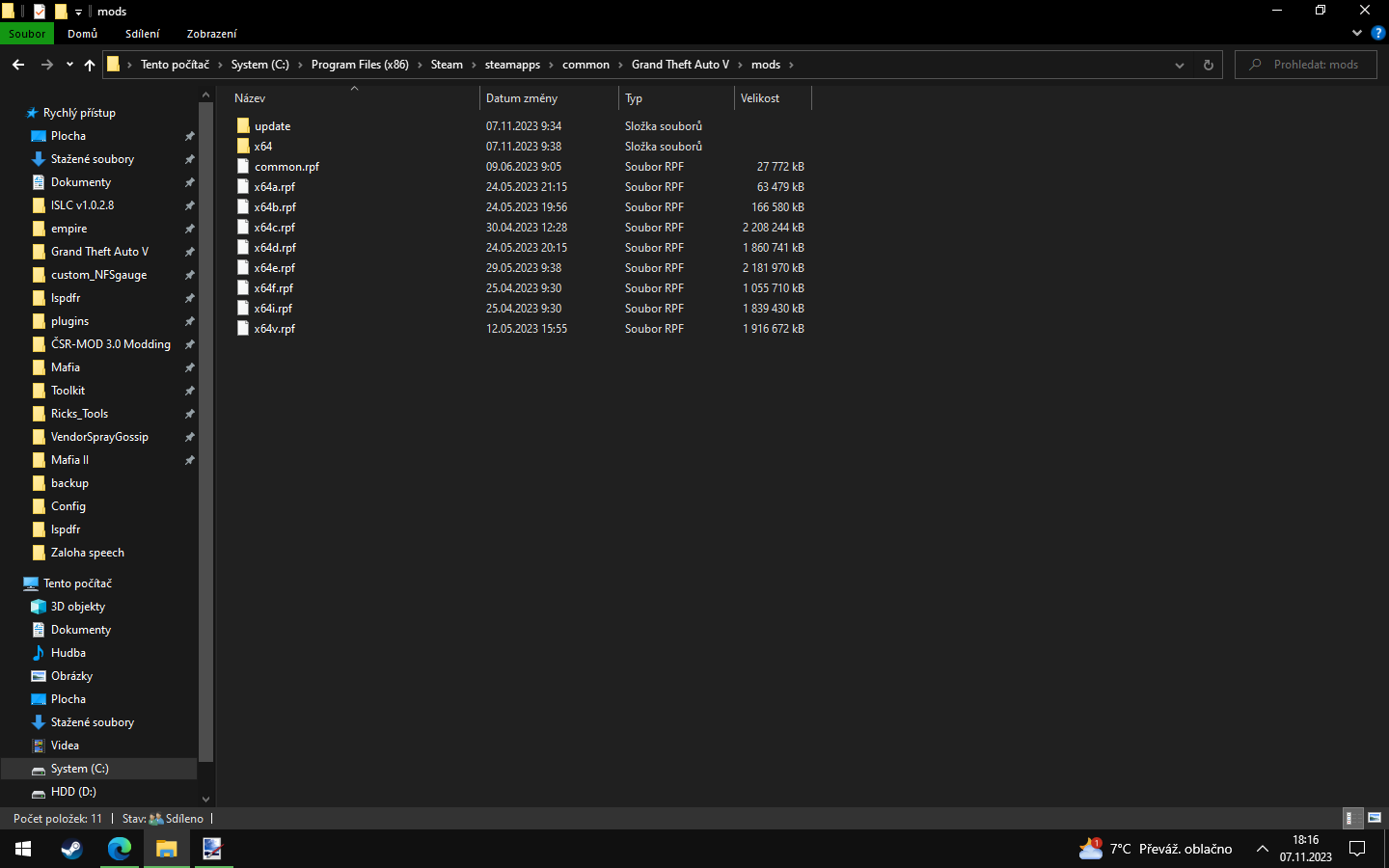Open Rychlý přístup in navigation pane
Image resolution: width=1389 pixels, height=868 pixels.
click(x=79, y=113)
